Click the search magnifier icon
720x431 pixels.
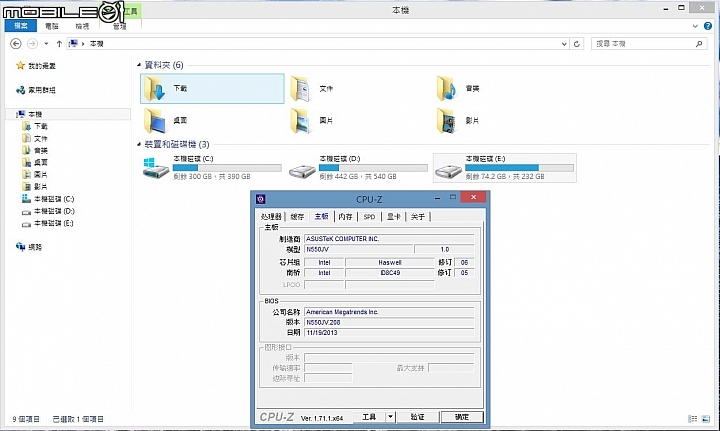(699, 44)
